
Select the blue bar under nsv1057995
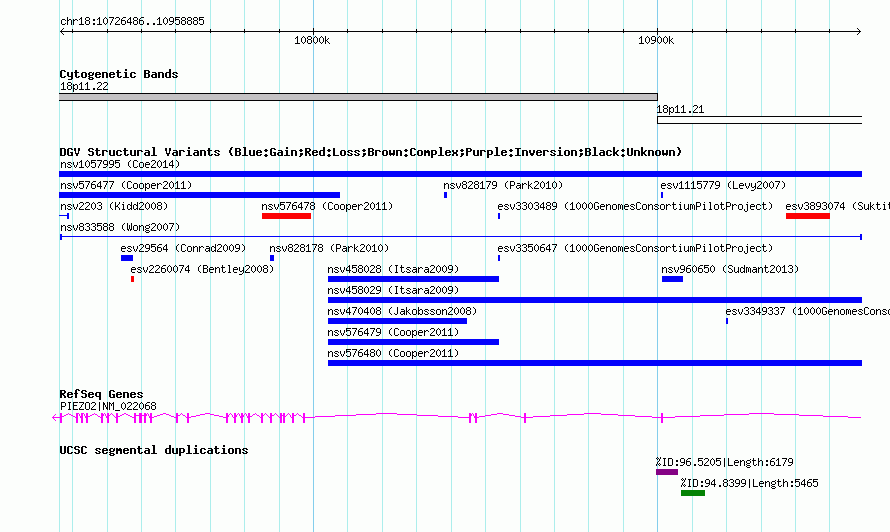[460, 174]
